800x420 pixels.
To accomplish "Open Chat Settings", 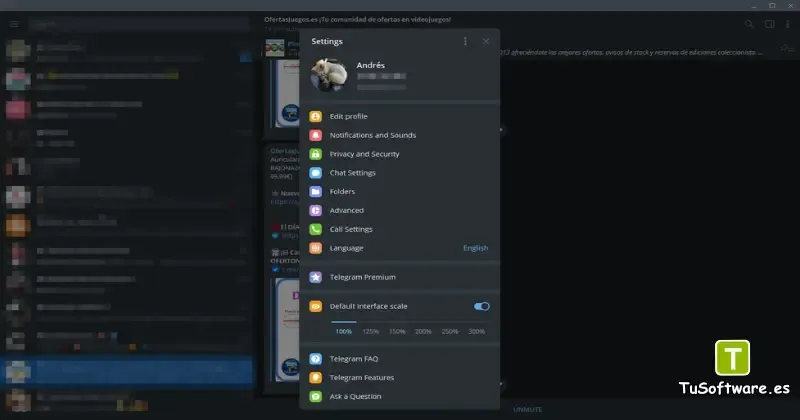I will (x=399, y=173).
